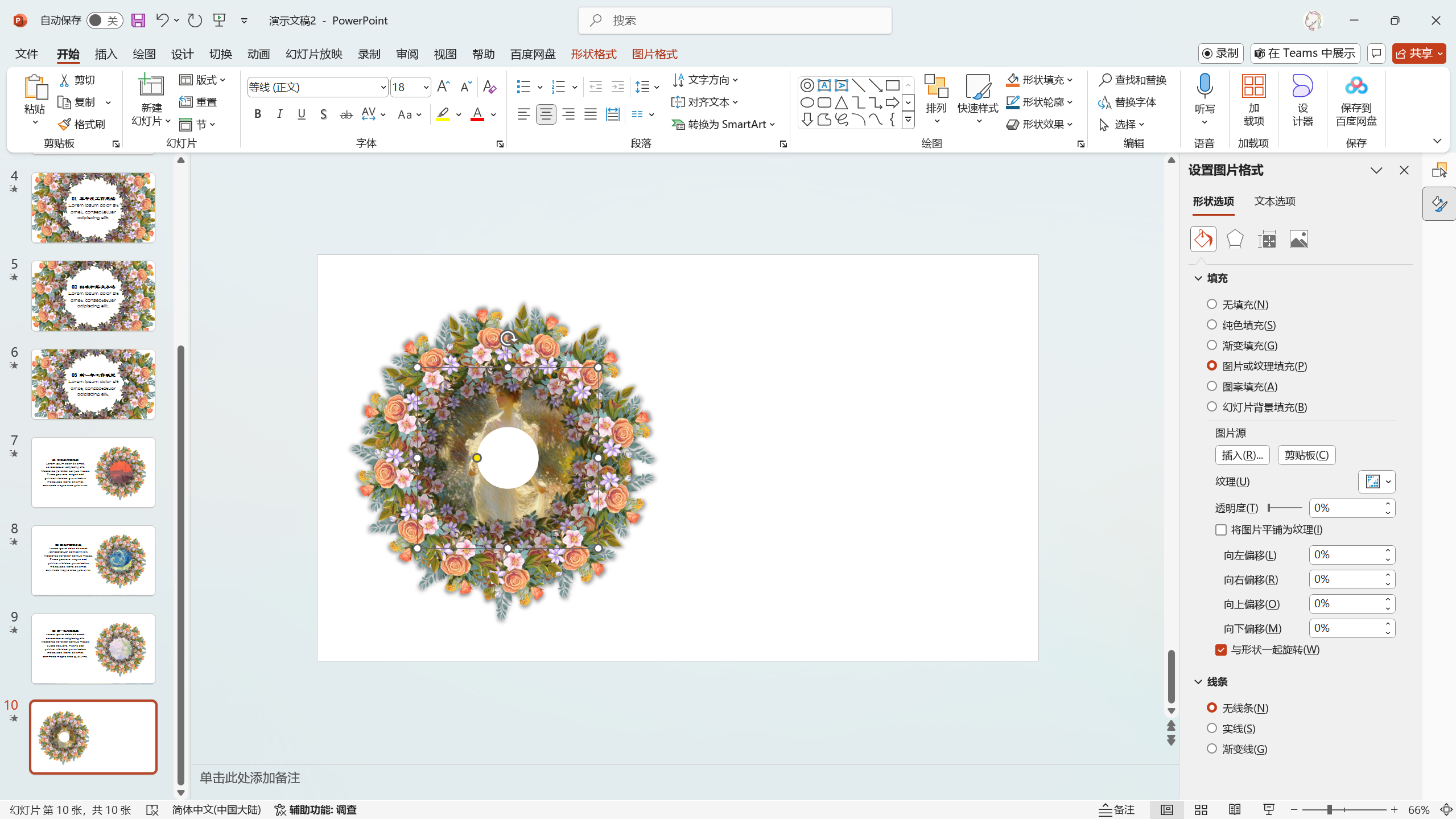Enable tile picture as texture checkbox
1456x819 pixels.
(1221, 530)
